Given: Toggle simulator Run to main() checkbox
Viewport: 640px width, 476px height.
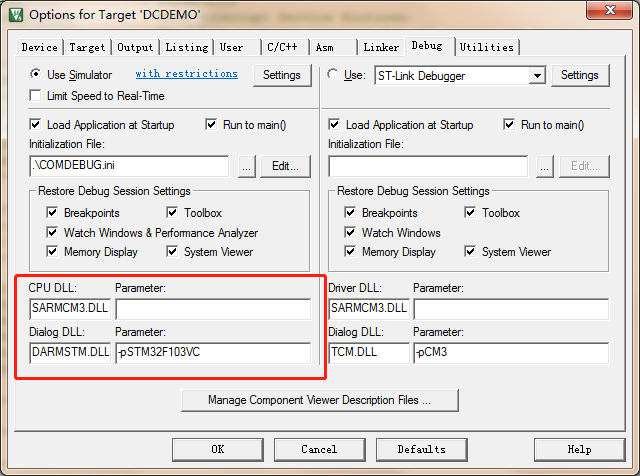Looking at the screenshot, I should 212,125.
